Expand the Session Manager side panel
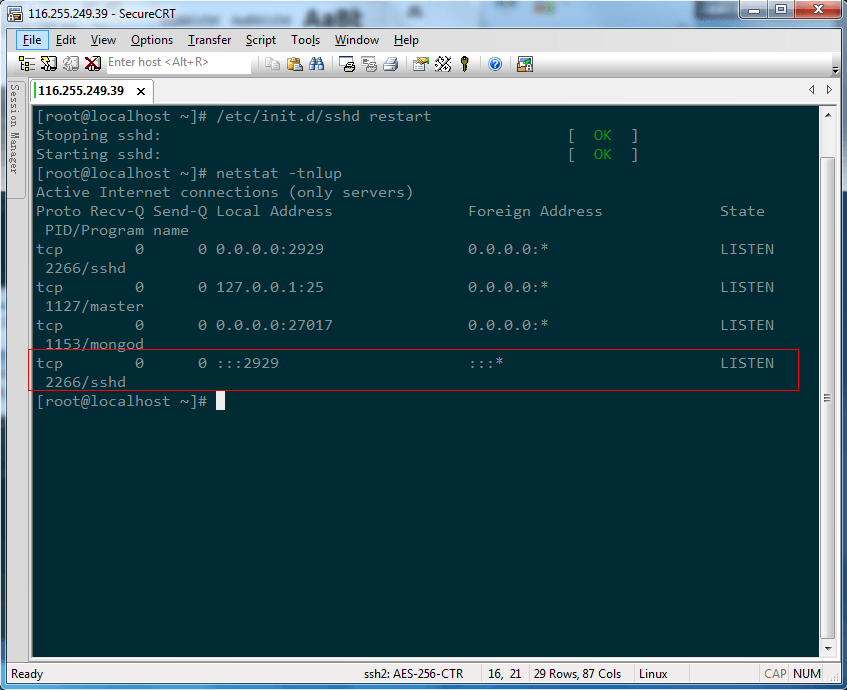847x690 pixels. point(15,128)
